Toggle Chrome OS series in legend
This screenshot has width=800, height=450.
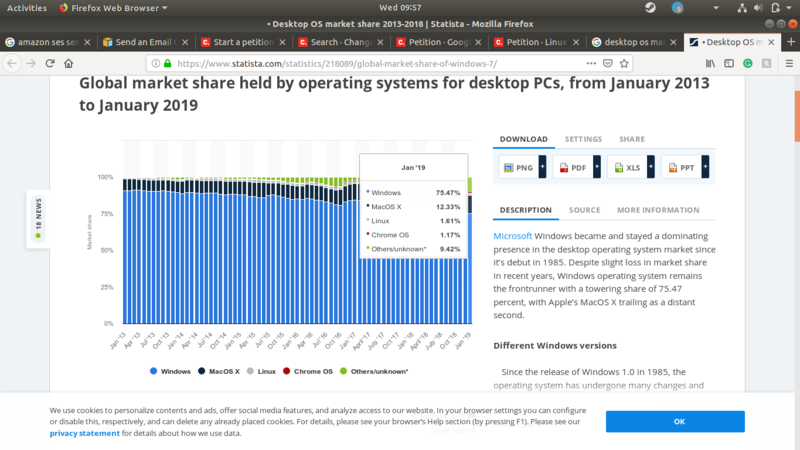[308, 371]
